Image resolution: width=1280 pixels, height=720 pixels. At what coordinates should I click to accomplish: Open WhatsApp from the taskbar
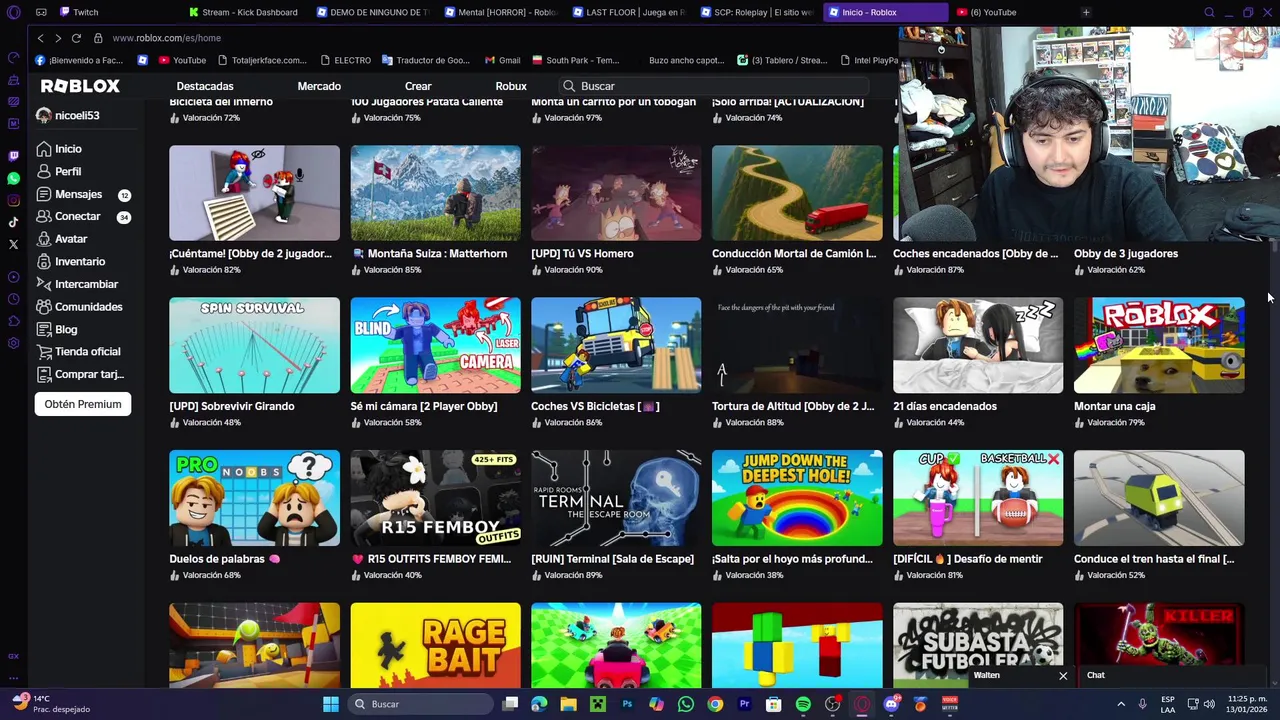pyautogui.click(x=686, y=704)
